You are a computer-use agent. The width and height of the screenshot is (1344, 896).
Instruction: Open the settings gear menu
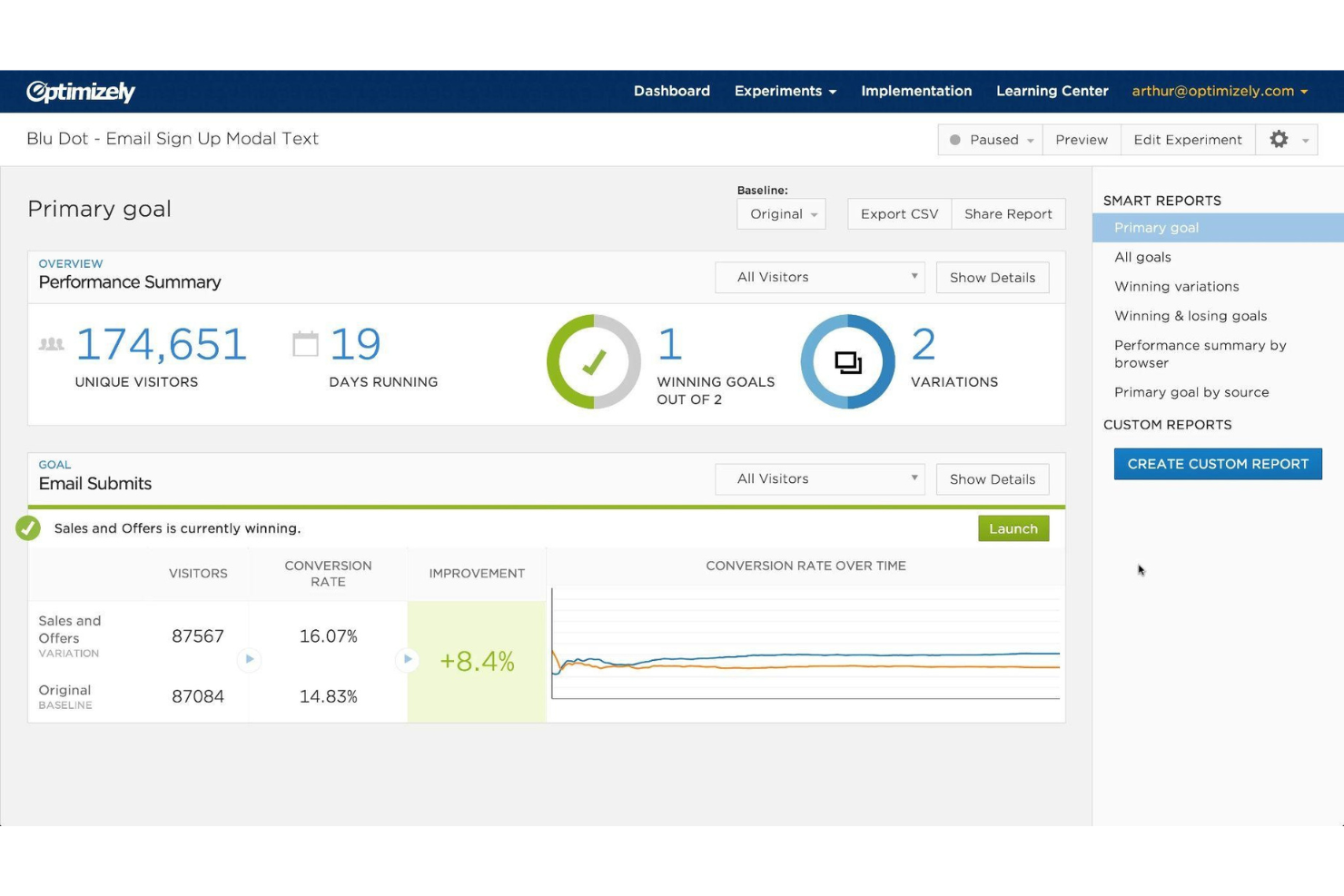1279,139
